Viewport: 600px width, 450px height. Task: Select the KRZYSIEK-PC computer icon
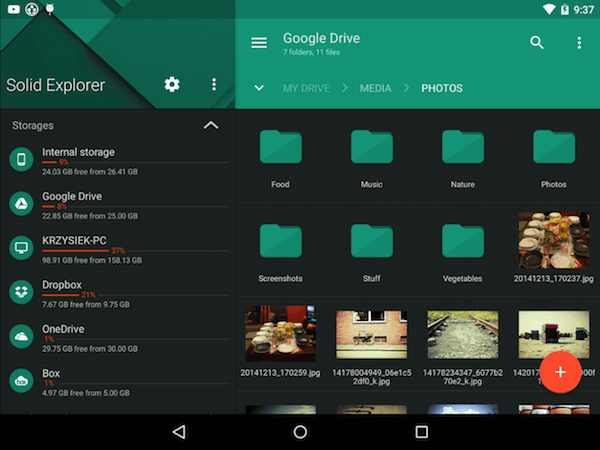coord(21,248)
